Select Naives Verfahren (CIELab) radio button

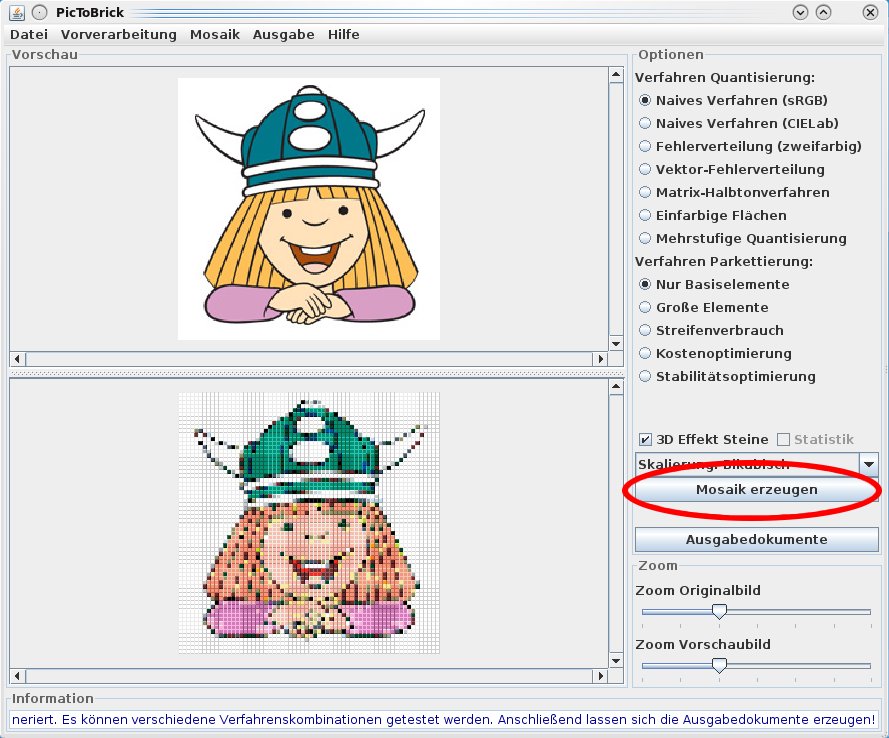tap(739, 124)
